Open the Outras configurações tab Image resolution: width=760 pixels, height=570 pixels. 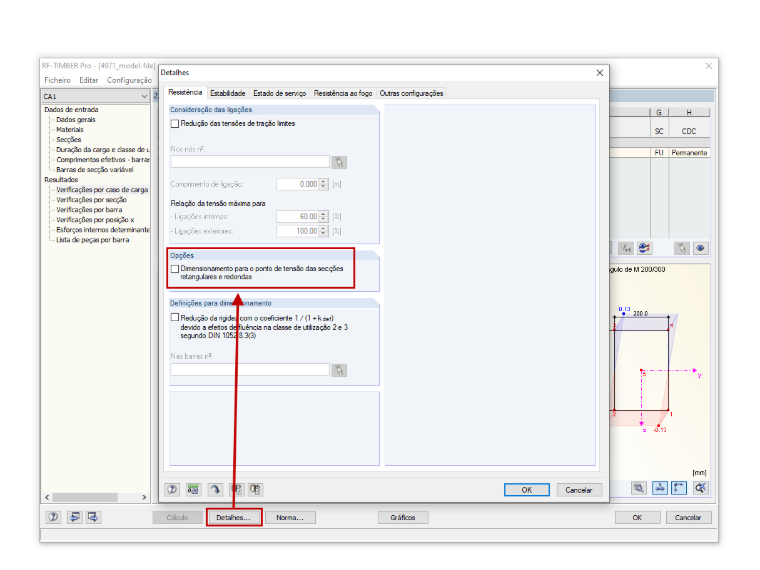coord(411,93)
